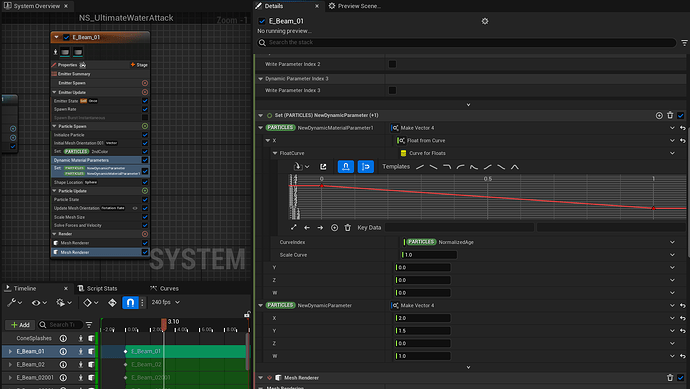Image resolution: width=690 pixels, height=389 pixels.
Task: Disable the Spawn Rate module checkbox
Action: [x=145, y=109]
